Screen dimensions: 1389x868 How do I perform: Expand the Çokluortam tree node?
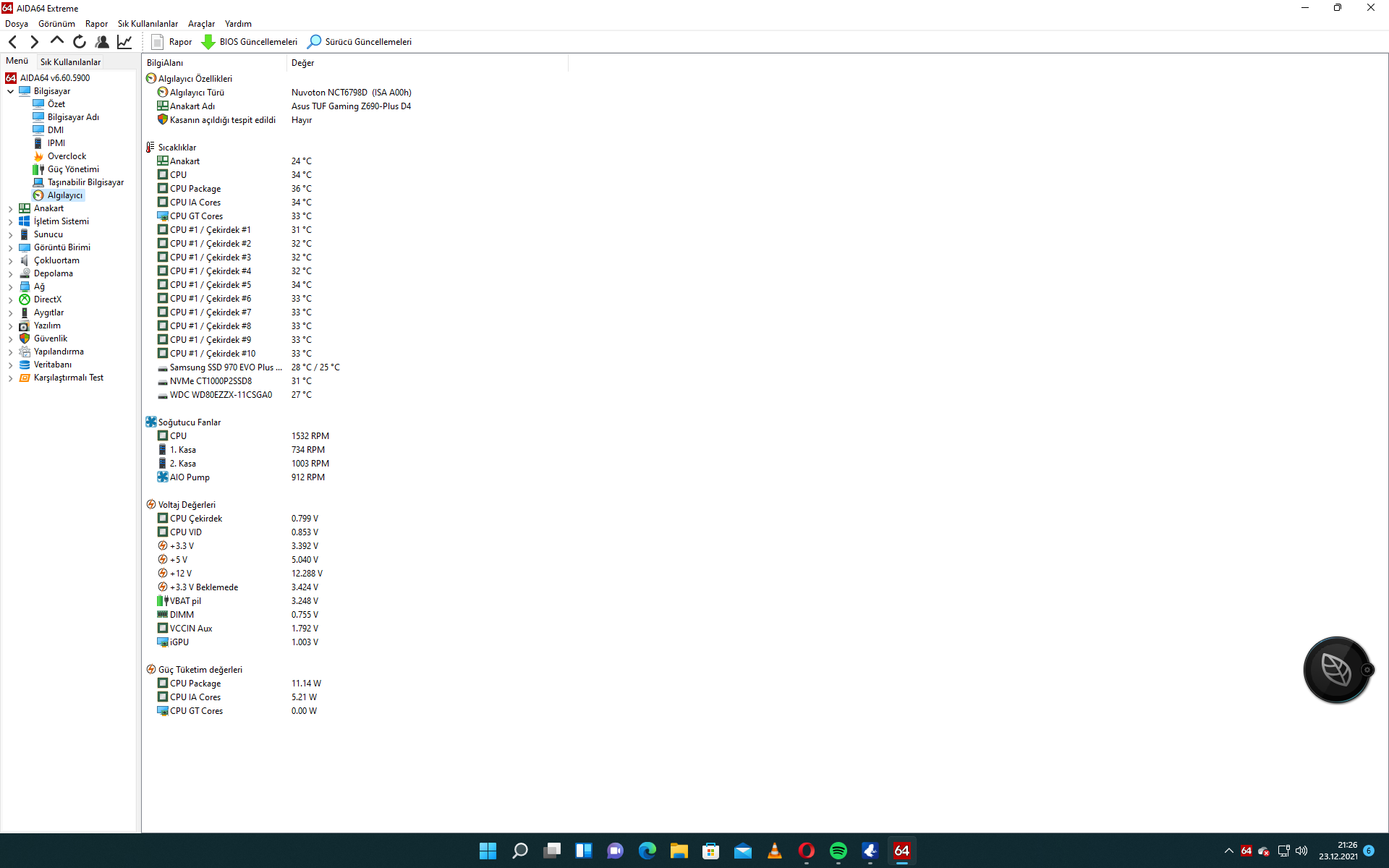tap(10, 260)
